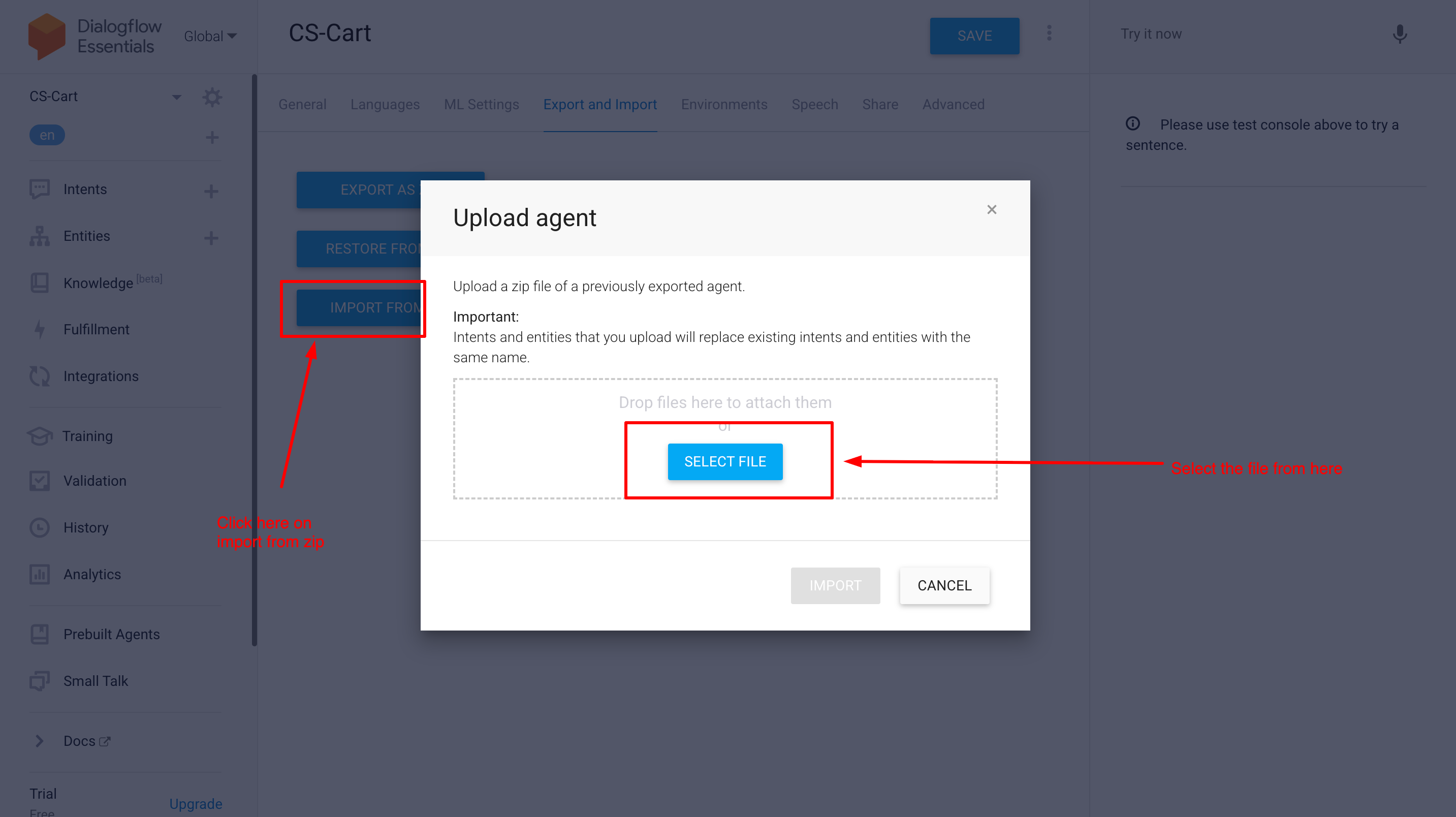Open the Environments tab
Screen dimensions: 1456x817
(x=723, y=105)
